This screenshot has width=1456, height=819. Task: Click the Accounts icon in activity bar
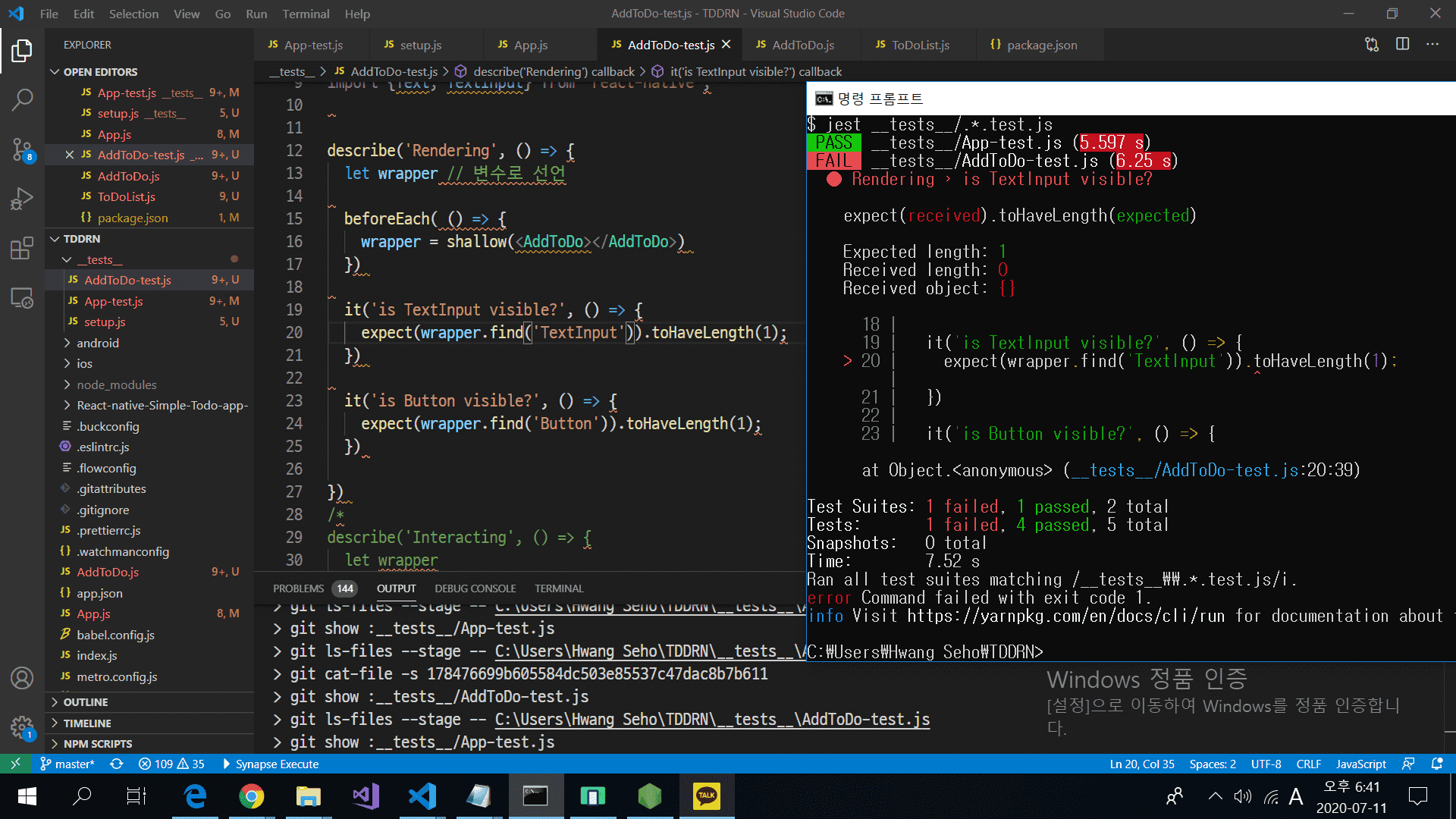tap(22, 678)
